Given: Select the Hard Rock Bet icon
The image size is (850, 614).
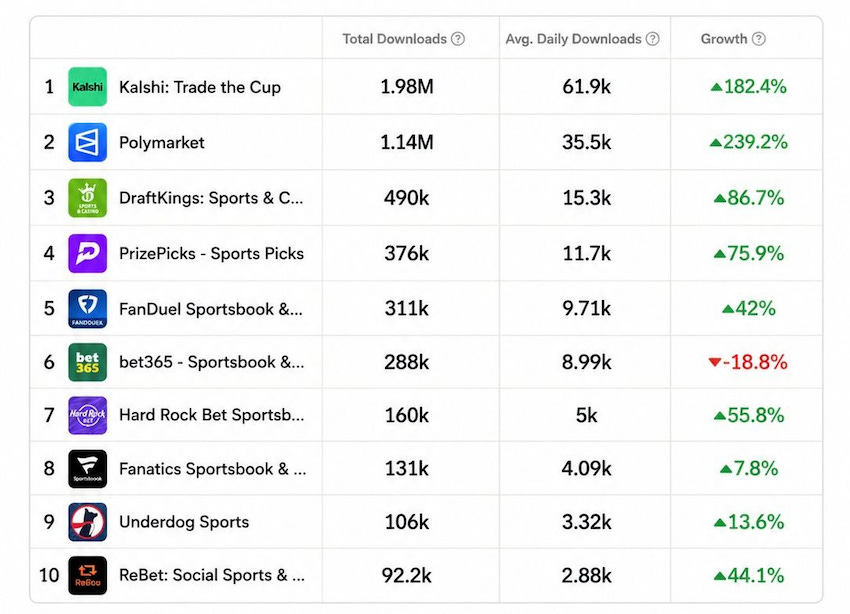Looking at the screenshot, I should pyautogui.click(x=87, y=415).
